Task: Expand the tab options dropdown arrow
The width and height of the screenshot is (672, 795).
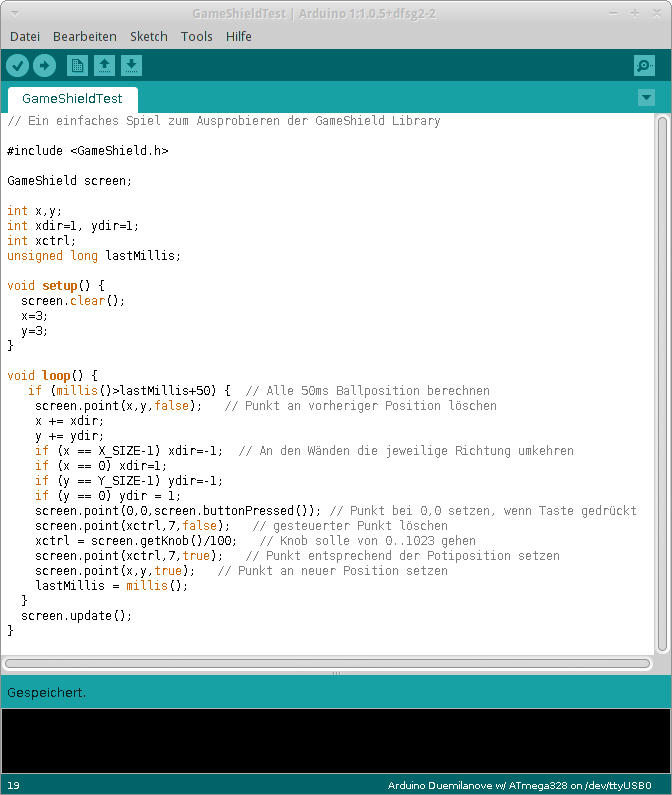Action: (646, 97)
